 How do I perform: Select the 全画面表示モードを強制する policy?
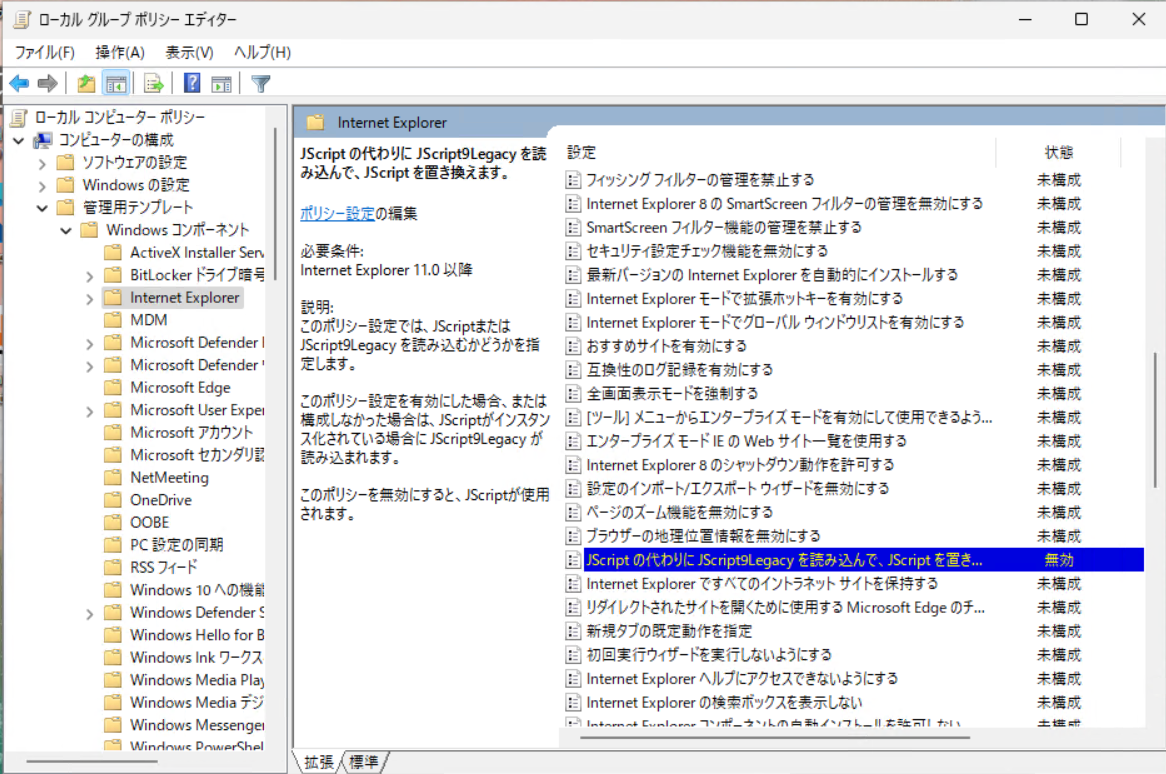pos(672,394)
